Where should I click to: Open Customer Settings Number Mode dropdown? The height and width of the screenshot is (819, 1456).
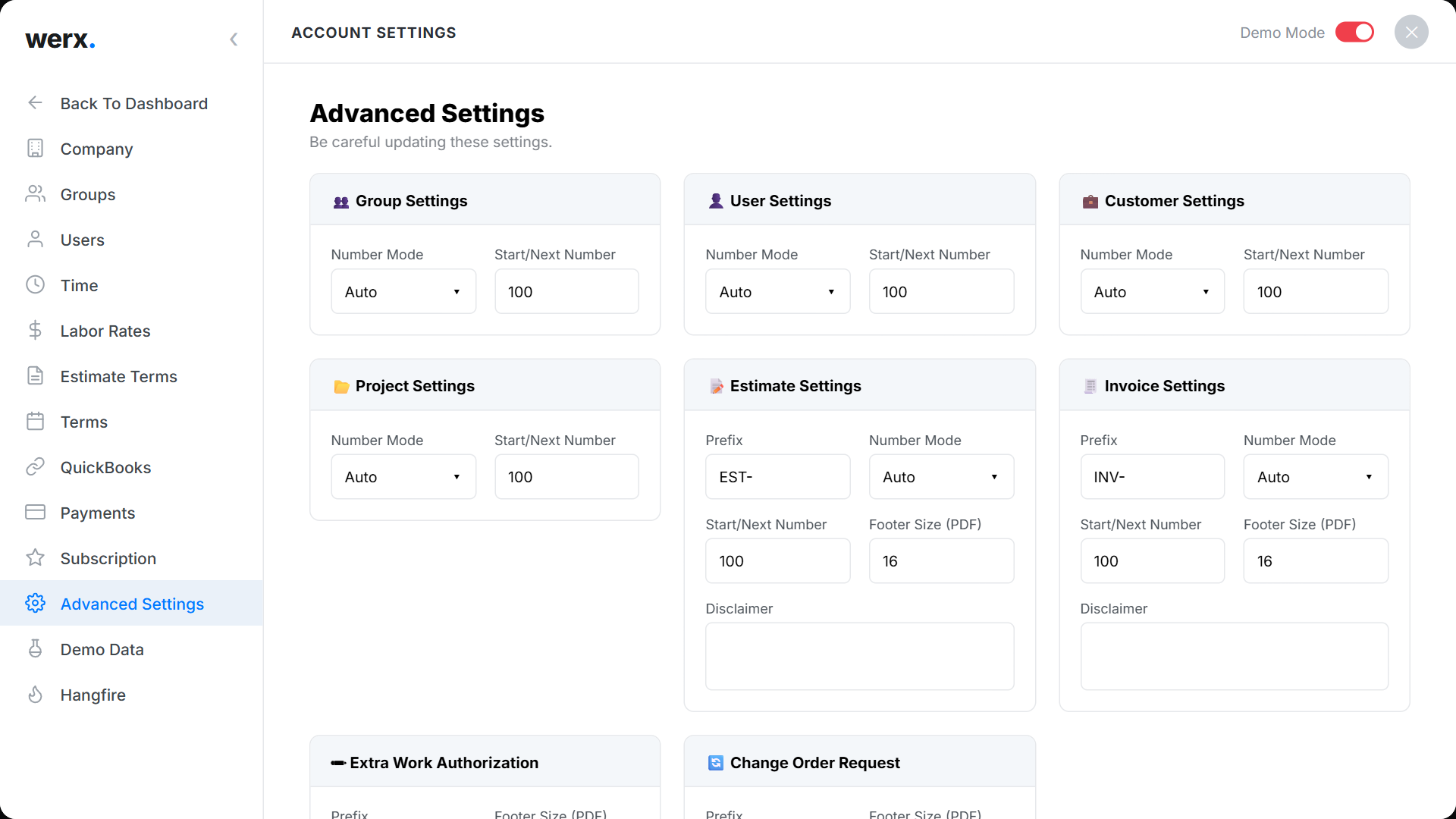1153,292
